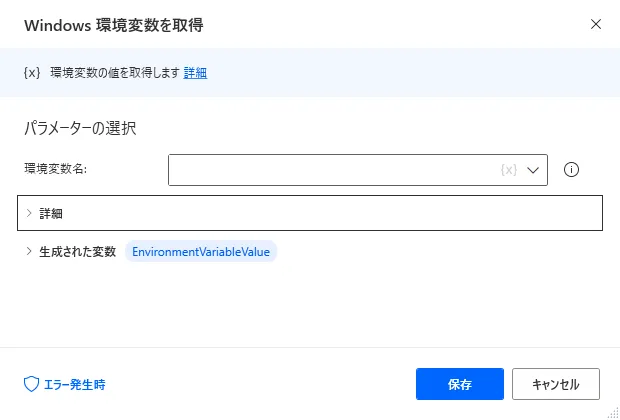Click the info icon beside 環境変数名
620x420 pixels.
(x=572, y=170)
